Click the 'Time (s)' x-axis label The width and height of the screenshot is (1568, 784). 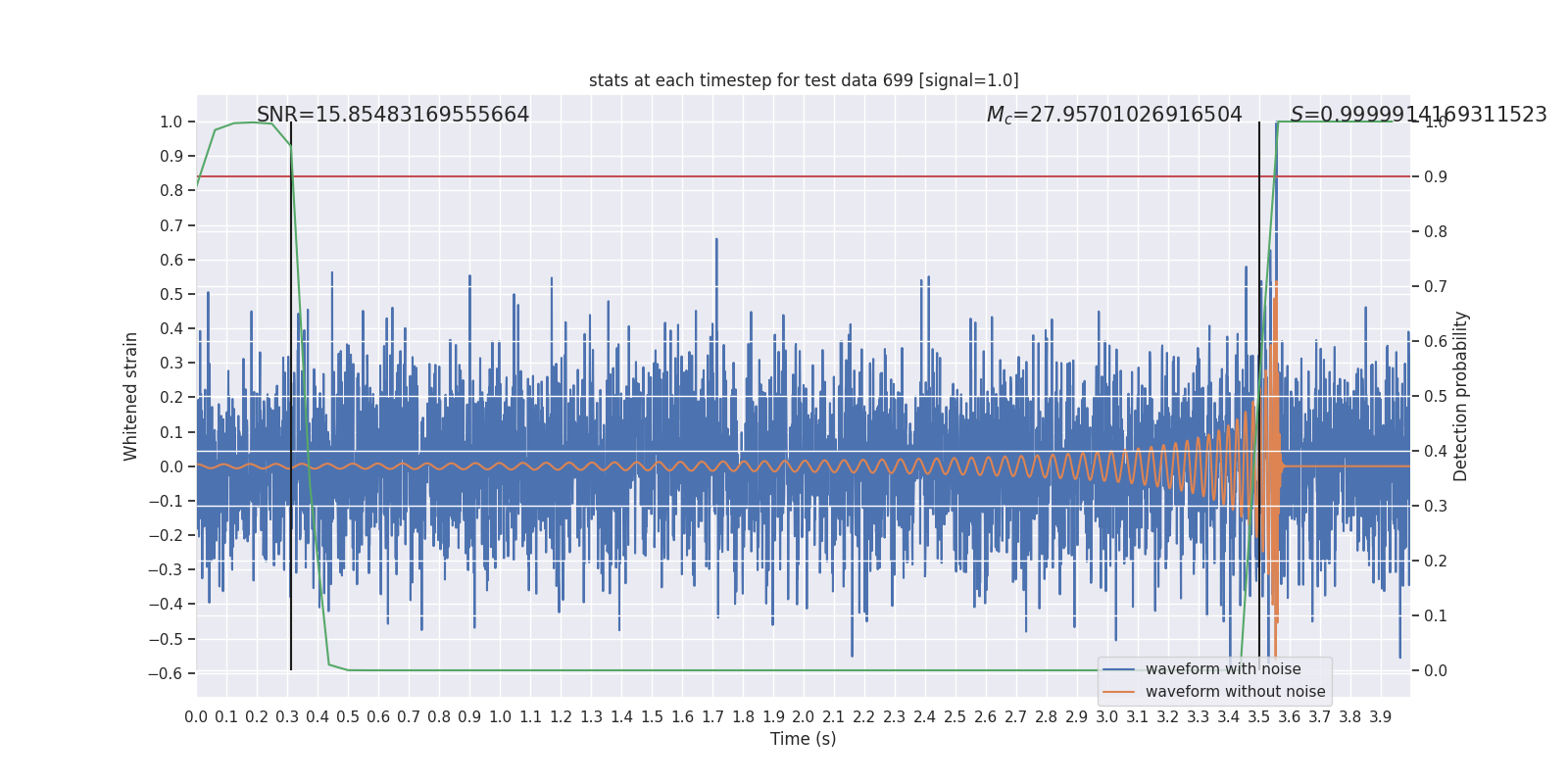click(x=804, y=739)
